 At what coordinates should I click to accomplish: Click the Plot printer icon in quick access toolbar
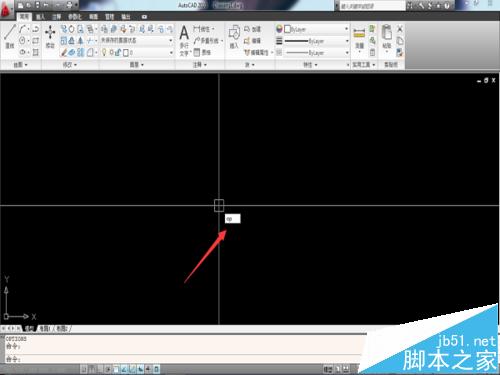[x=69, y=5]
